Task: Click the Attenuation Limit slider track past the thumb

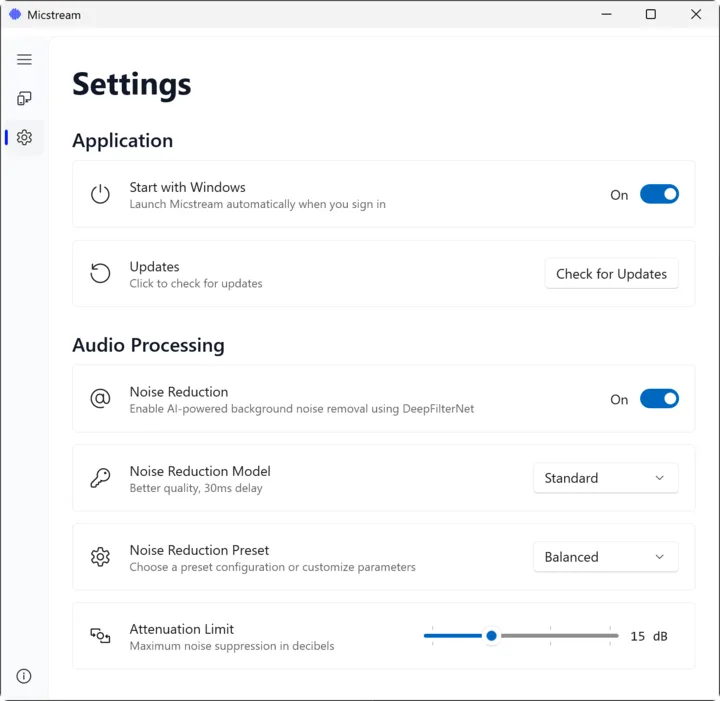Action: tap(559, 636)
